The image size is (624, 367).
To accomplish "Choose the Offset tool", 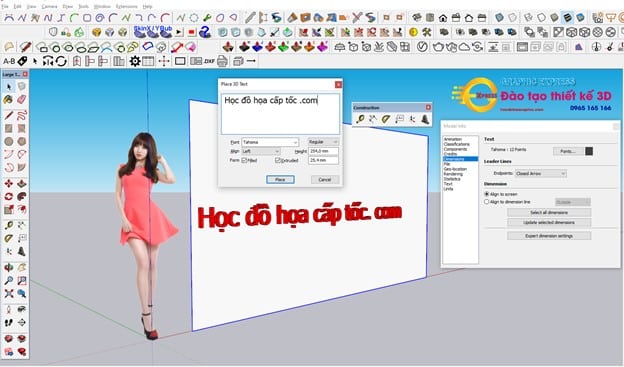I will (22, 209).
